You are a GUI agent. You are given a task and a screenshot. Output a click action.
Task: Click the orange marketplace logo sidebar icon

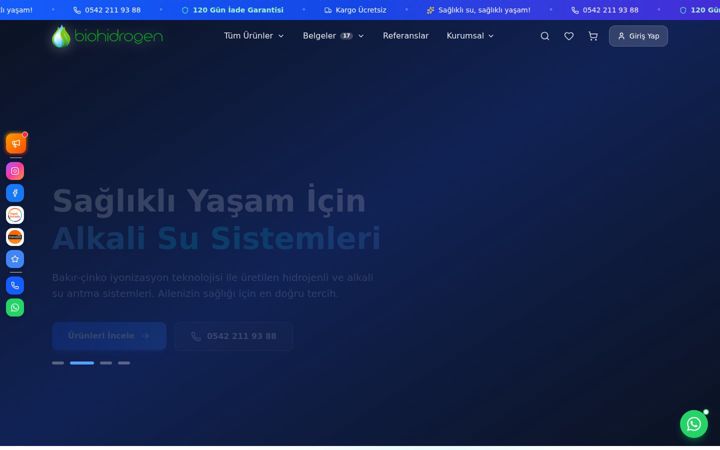coord(15,237)
